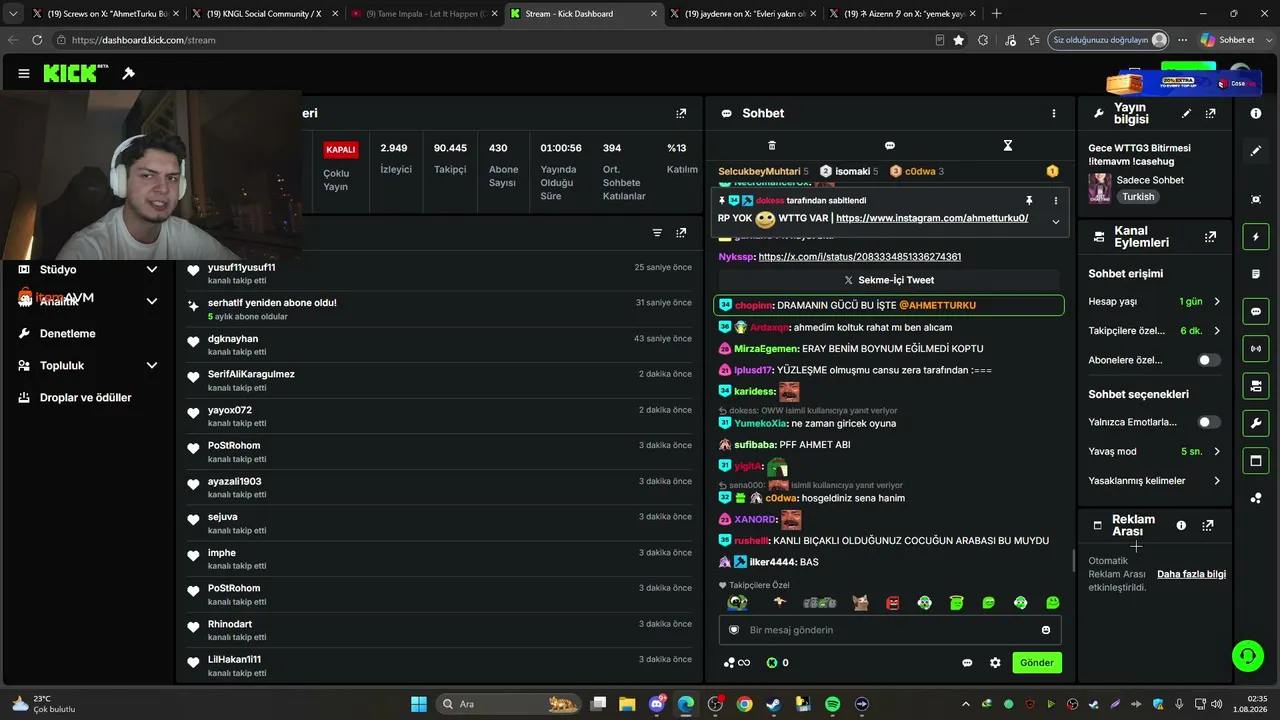Viewport: 1280px width, 720px height.
Task: Open the chat bubble mode icon in Sohbet toolbar
Action: [x=890, y=146]
